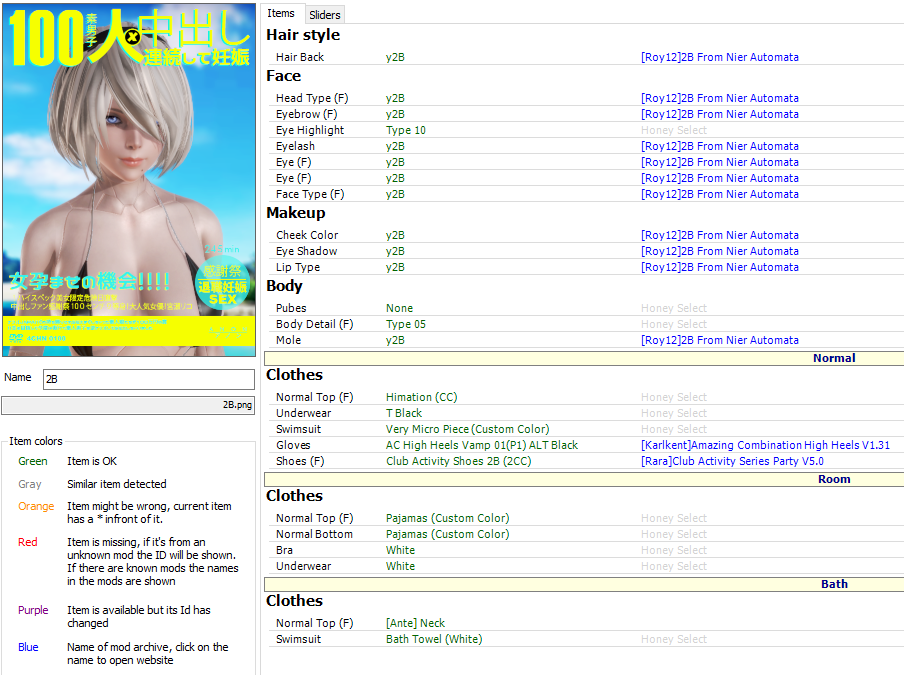Click the "Face" section heading
904x675 pixels.
pos(284,76)
